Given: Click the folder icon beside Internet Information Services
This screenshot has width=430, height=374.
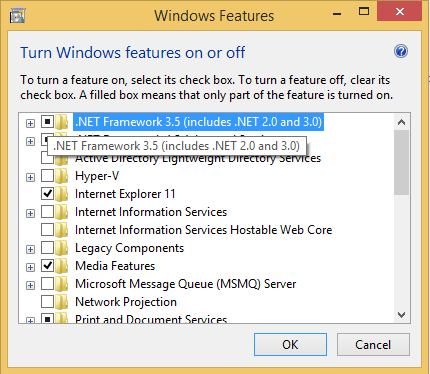Looking at the screenshot, I should tap(62, 212).
